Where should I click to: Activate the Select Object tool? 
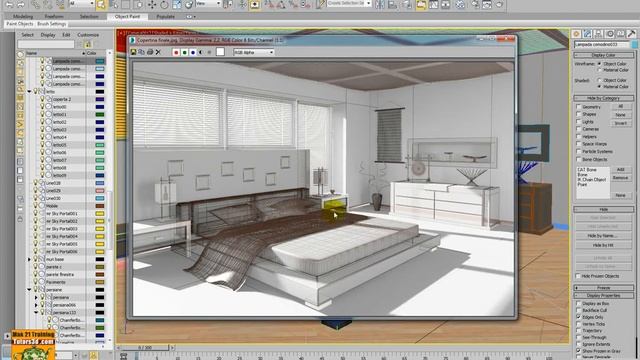[x=100, y=4]
